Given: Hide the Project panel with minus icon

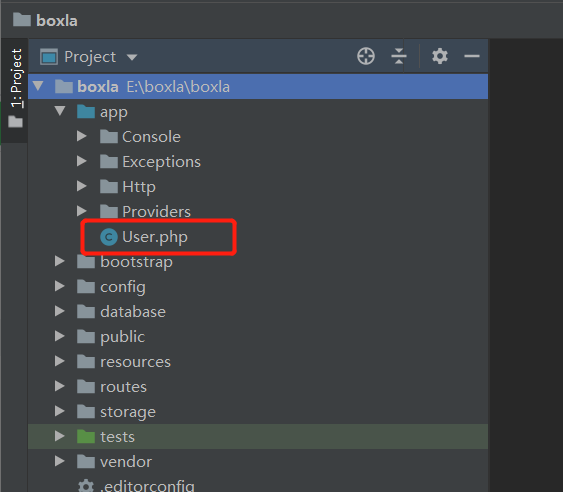Looking at the screenshot, I should point(472,56).
